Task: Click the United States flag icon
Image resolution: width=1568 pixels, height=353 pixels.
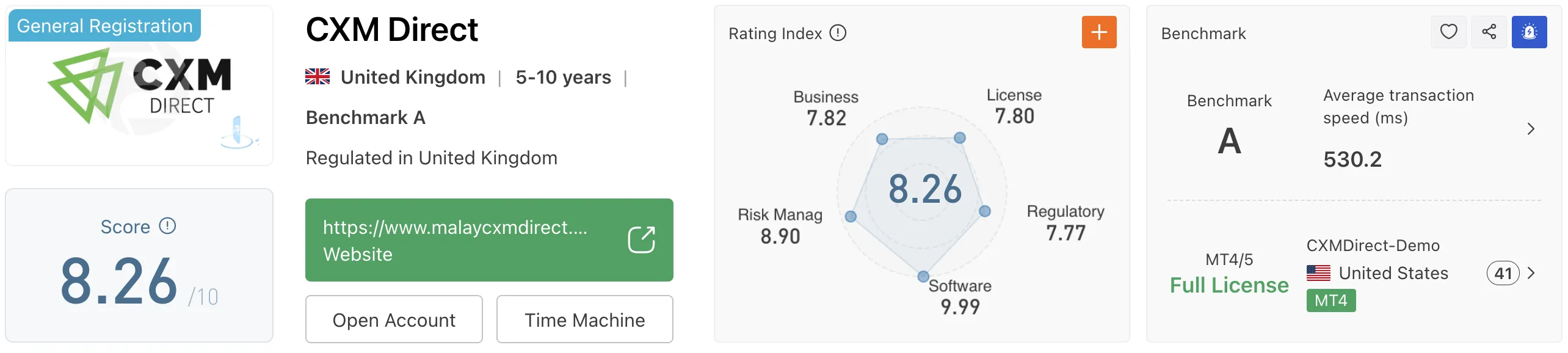Action: [x=1318, y=273]
